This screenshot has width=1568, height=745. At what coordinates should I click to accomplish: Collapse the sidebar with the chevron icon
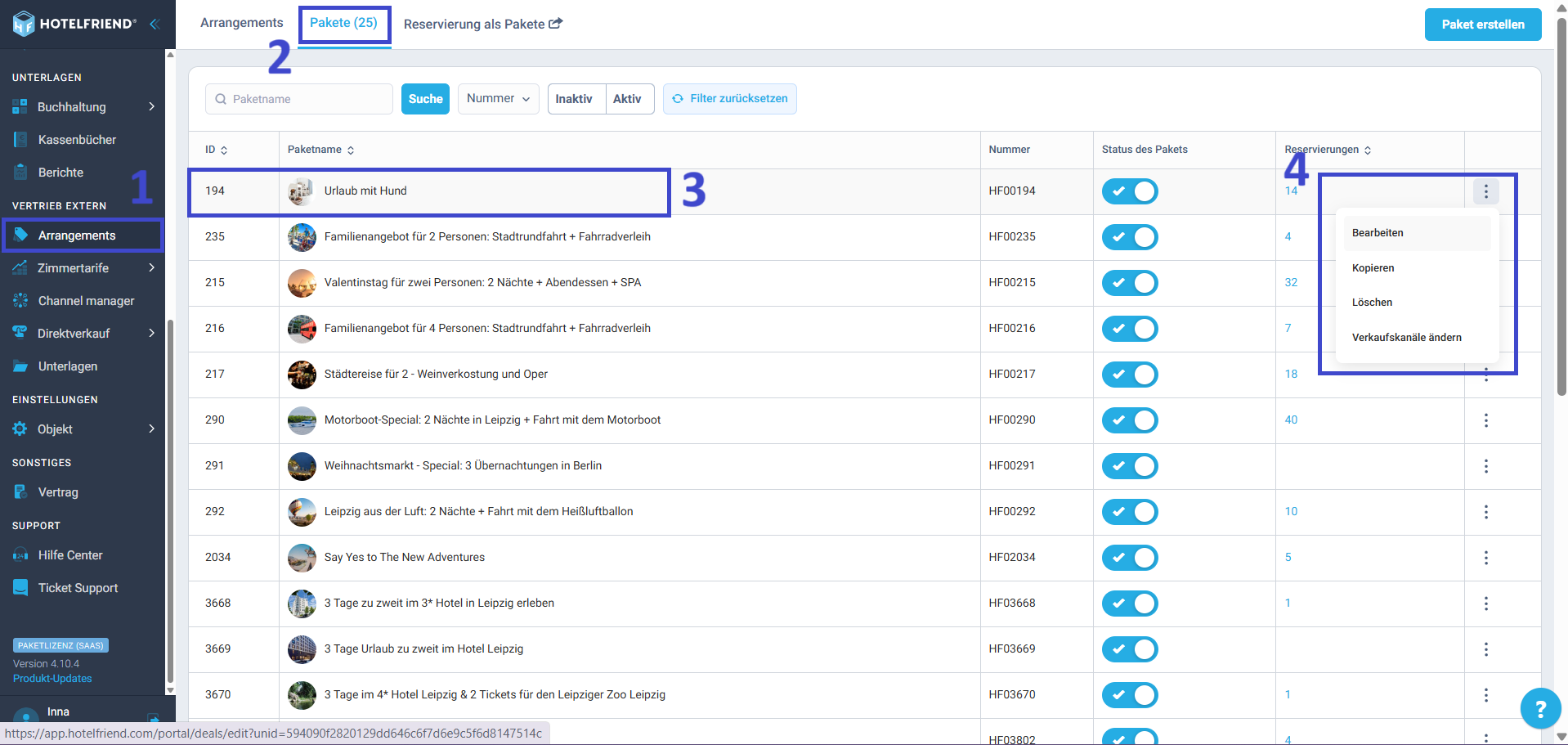coord(154,24)
